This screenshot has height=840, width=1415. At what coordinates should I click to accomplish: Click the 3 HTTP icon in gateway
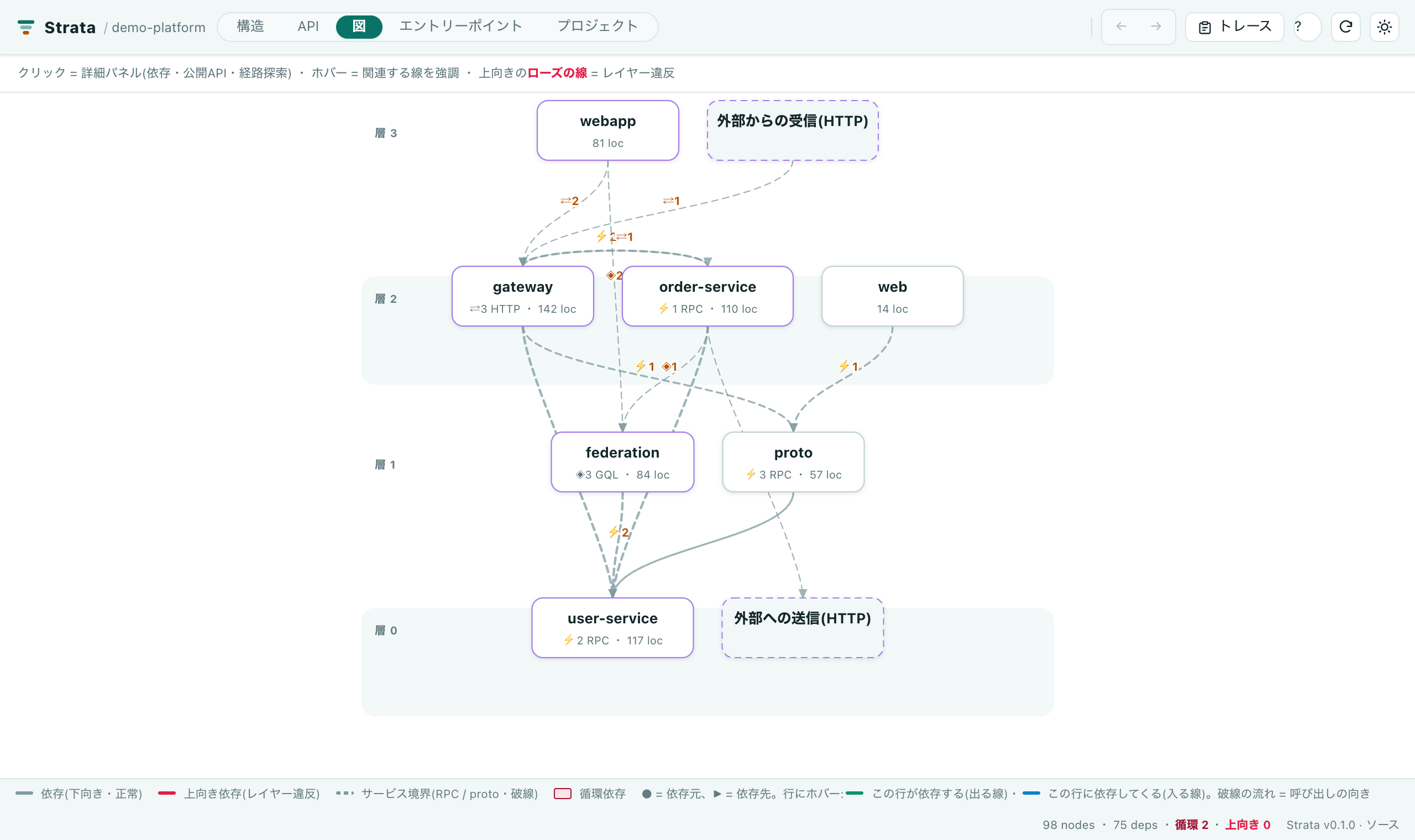point(474,309)
